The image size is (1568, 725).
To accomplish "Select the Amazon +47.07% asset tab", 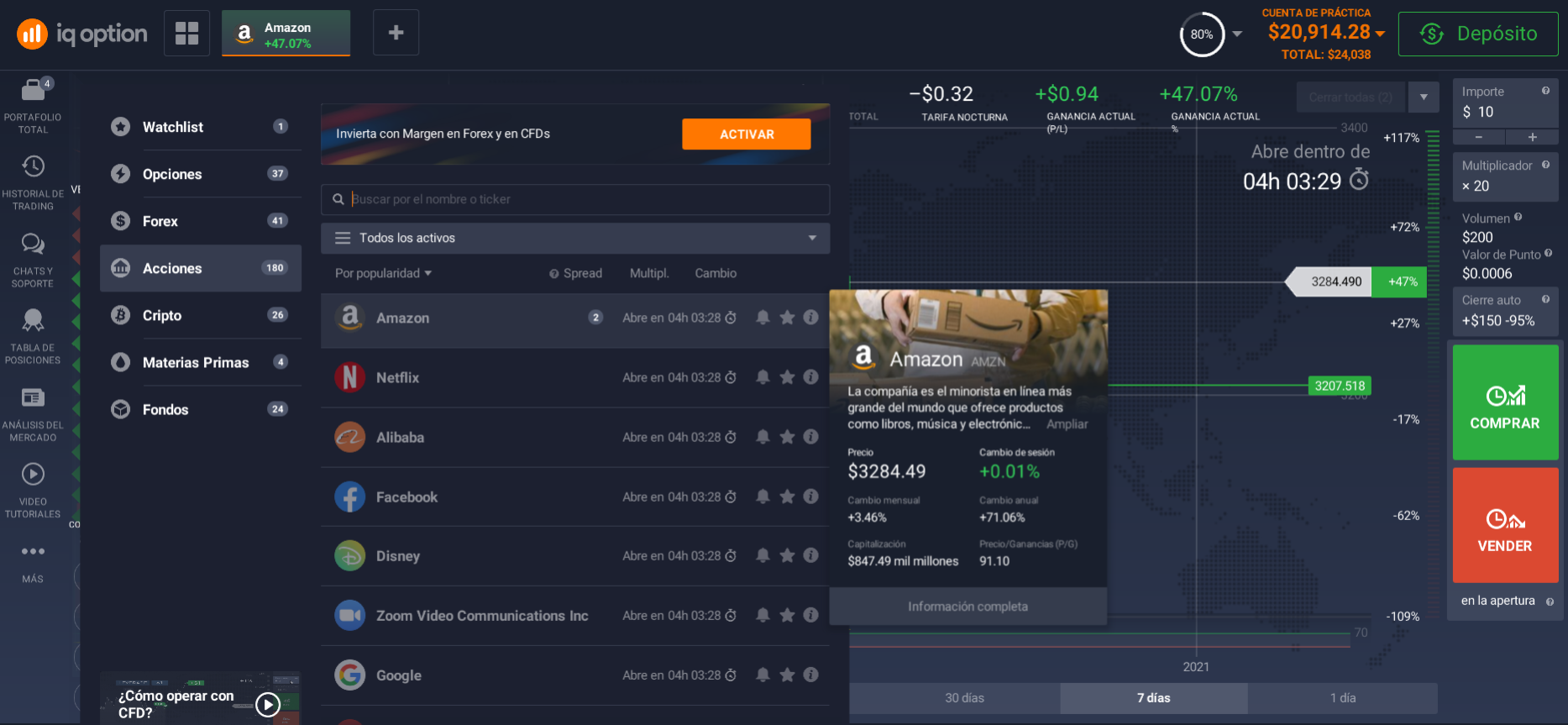I will (286, 34).
